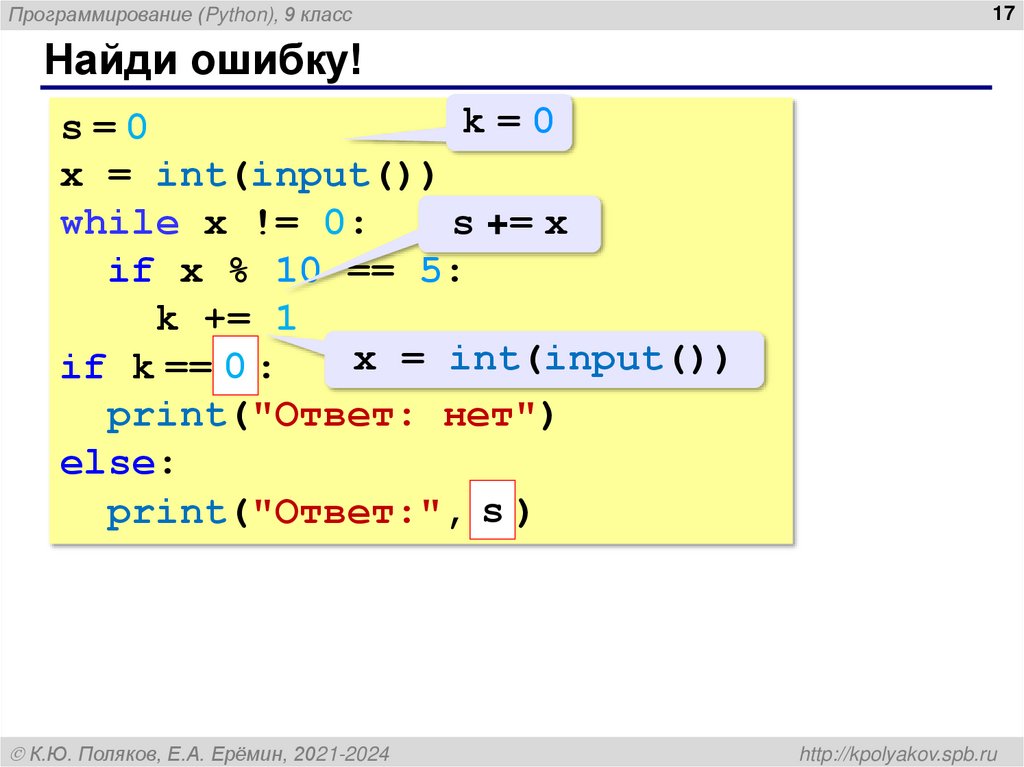Click the callout bubble 'x = int(input())'
Image resolution: width=1024 pixels, height=767 pixels.
(543, 359)
